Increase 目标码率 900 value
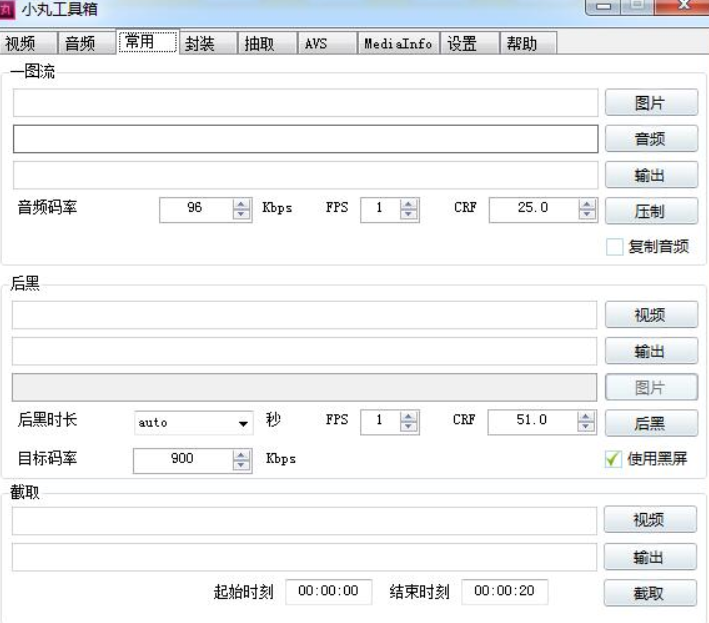 tap(241, 456)
